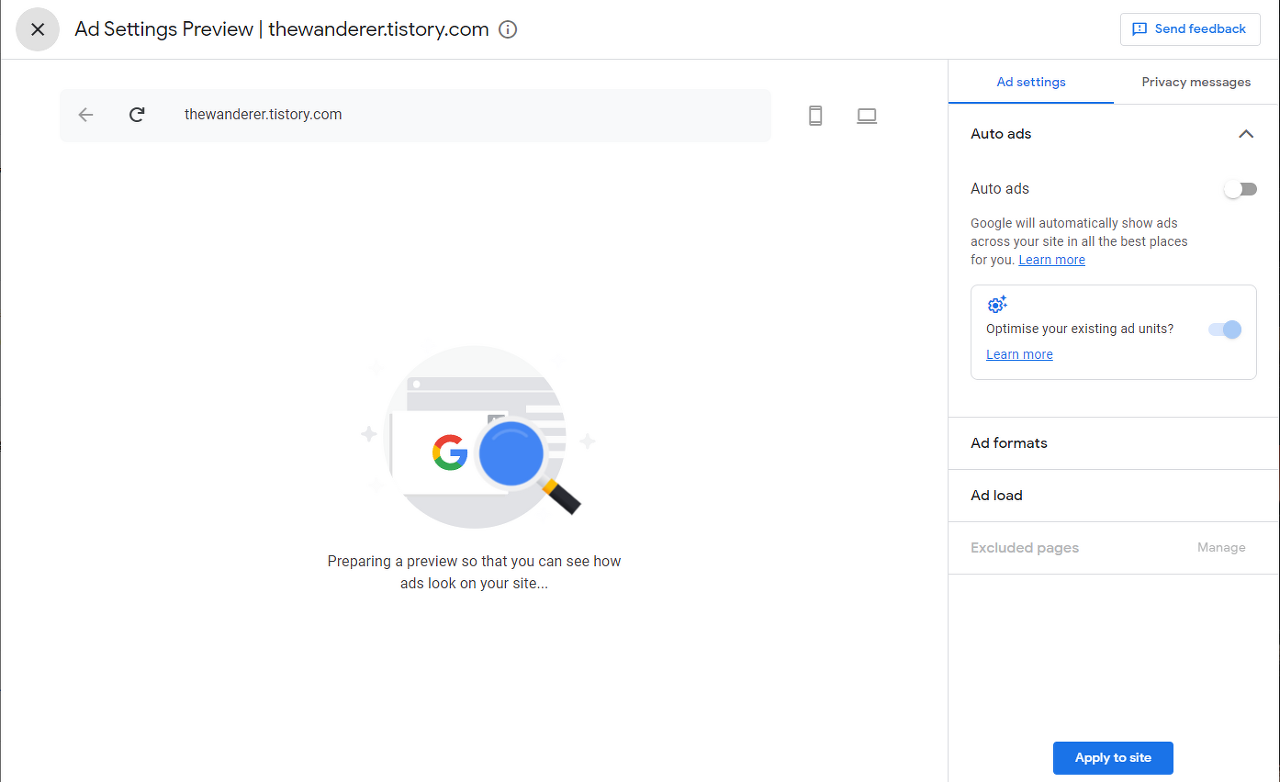Viewport: 1280px width, 782px height.
Task: Click the "Preparing a preview" message text
Action: coord(474,572)
